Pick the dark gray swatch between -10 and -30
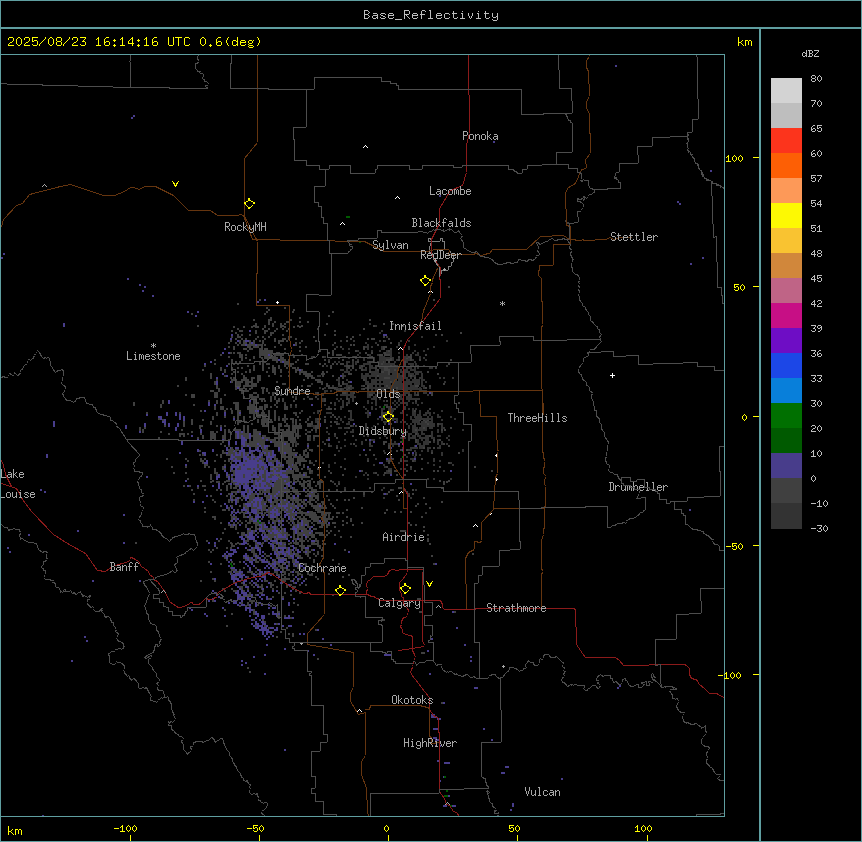The width and height of the screenshot is (862, 842). pyautogui.click(x=786, y=516)
